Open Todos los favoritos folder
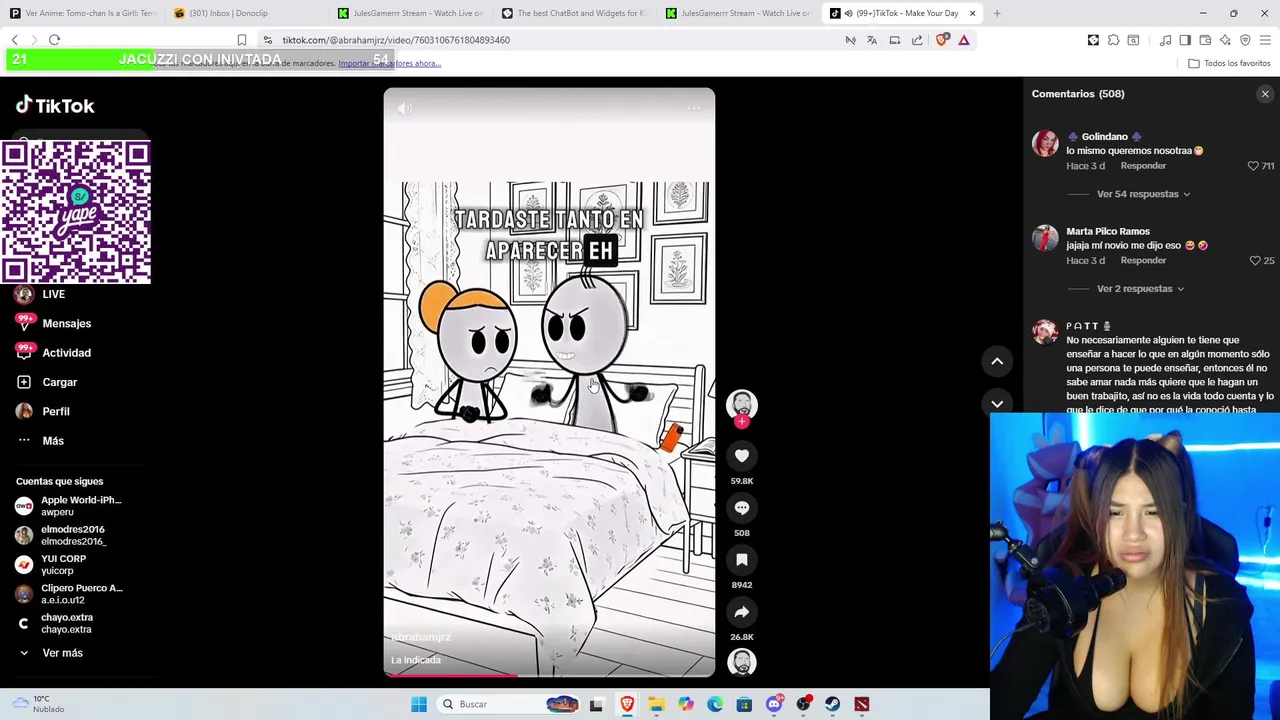Image resolution: width=1280 pixels, height=720 pixels. [1229, 63]
